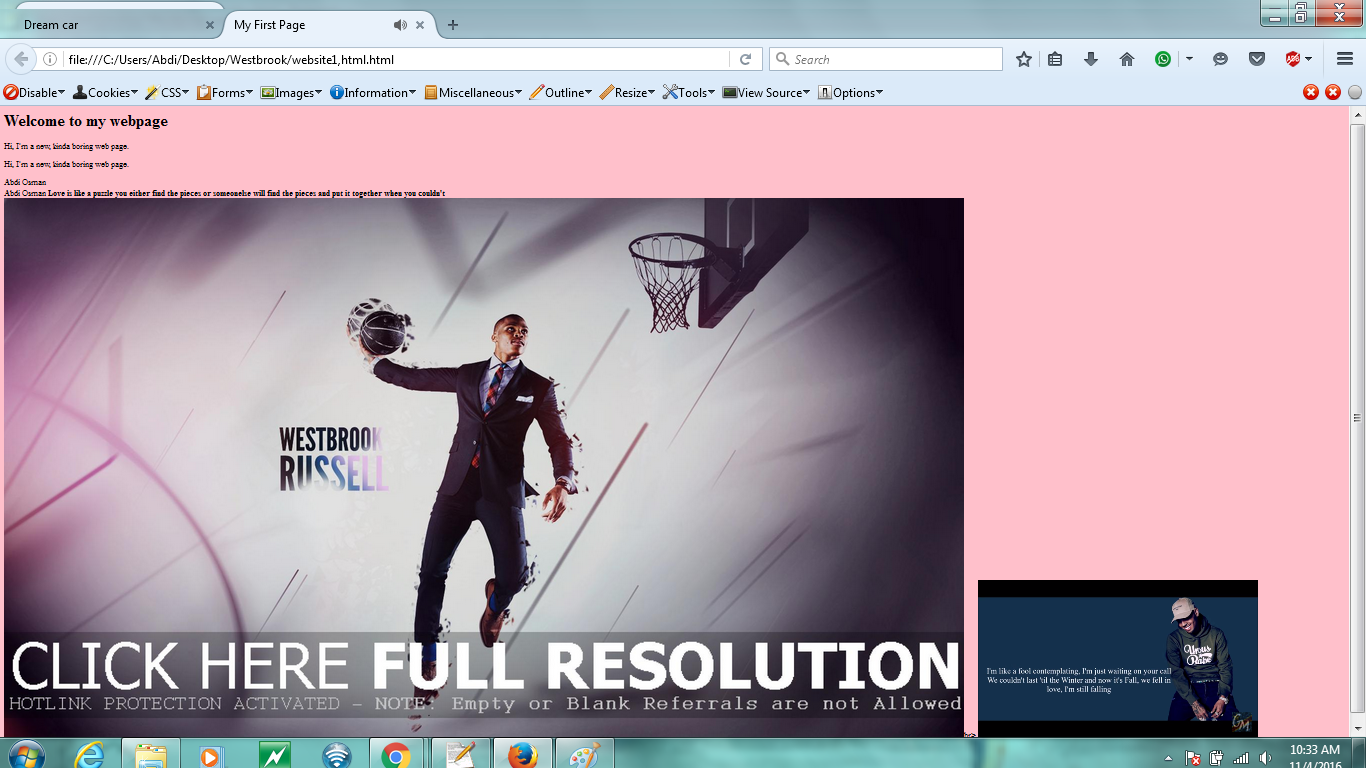This screenshot has height=768, width=1366.
Task: Save the page to Pocket
Action: (1257, 60)
